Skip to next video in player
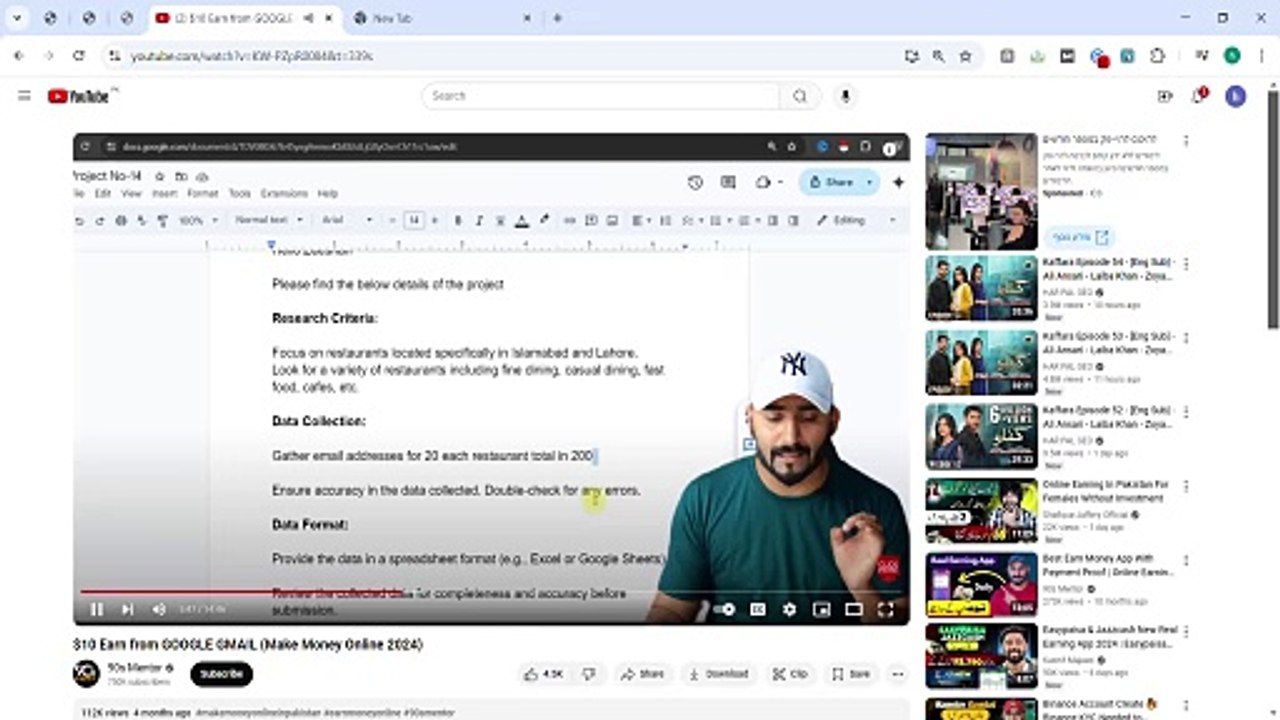Screen dimensions: 1280x720 [x=127, y=609]
